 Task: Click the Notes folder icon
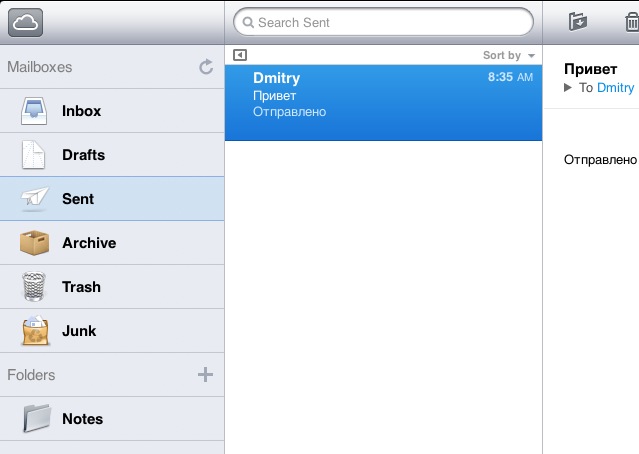[35, 419]
